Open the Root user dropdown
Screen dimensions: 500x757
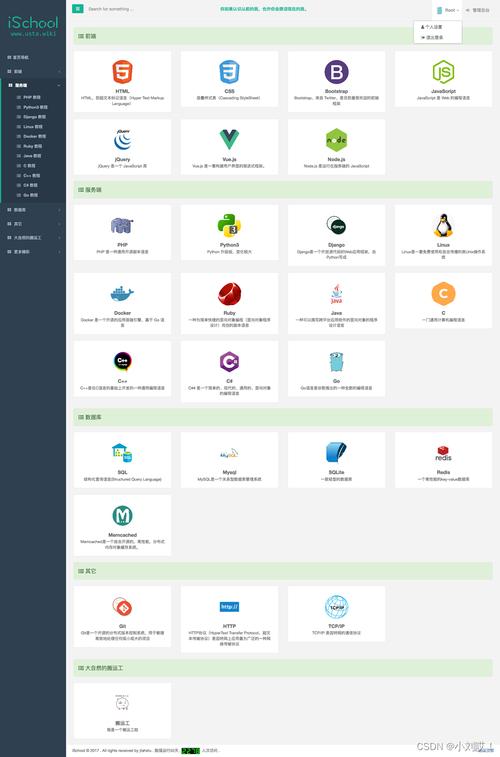(x=447, y=10)
